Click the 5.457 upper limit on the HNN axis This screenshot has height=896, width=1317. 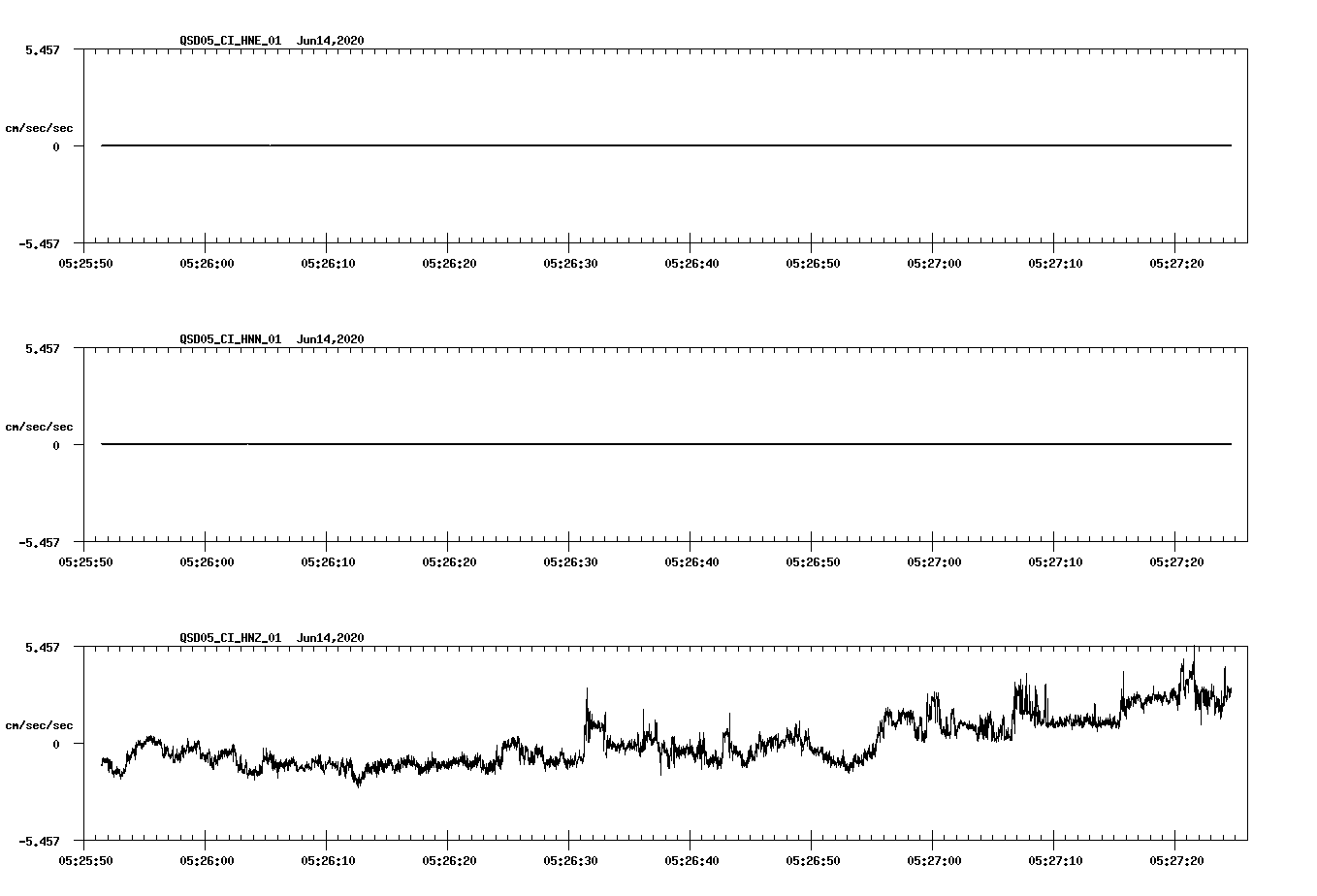pos(43,348)
